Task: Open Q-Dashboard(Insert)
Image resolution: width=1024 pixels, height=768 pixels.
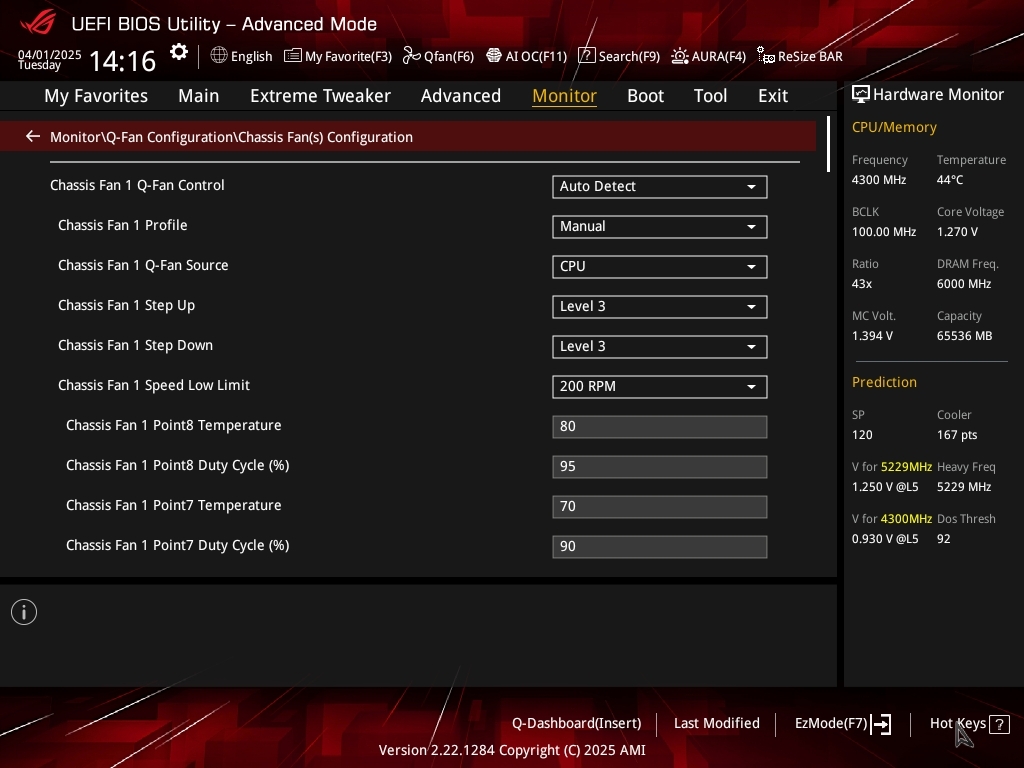Action: [x=577, y=724]
